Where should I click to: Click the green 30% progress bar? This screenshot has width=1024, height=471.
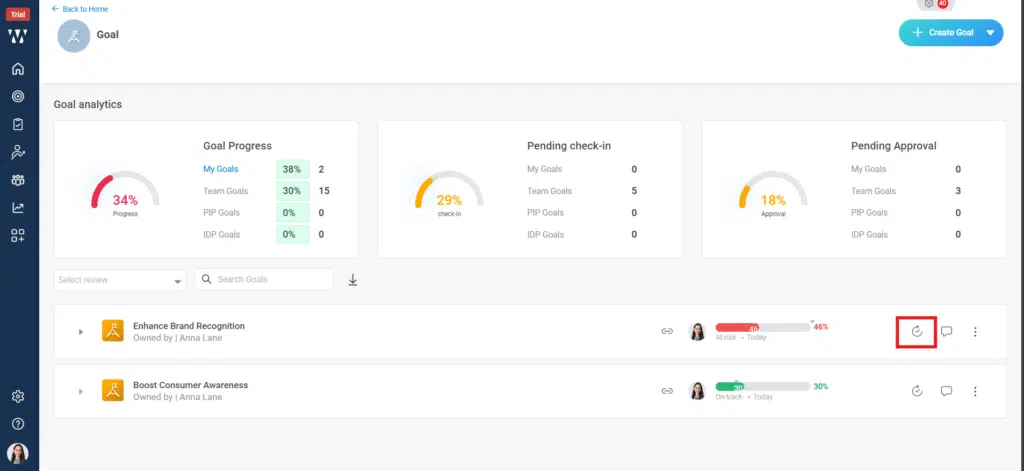point(763,387)
